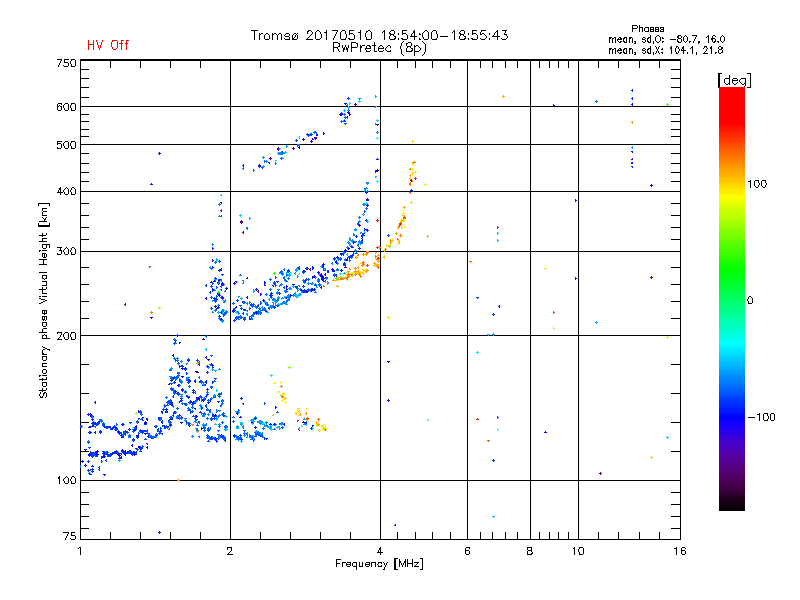The height and width of the screenshot is (600, 800).
Task: Click the x-axis tick label '1'
Action: tap(80, 551)
